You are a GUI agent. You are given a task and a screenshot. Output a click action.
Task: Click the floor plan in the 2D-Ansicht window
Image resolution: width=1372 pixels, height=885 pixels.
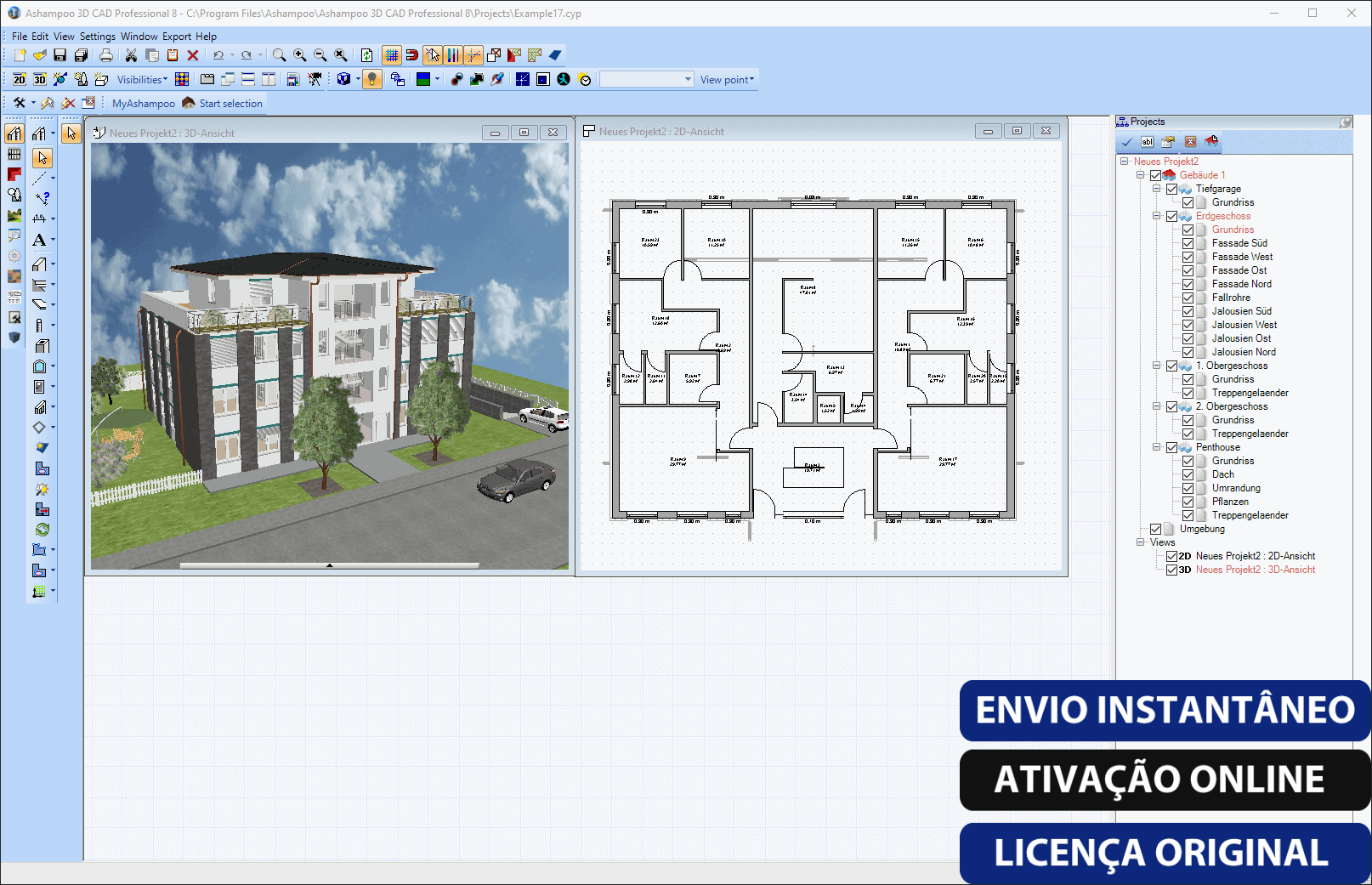click(813, 360)
